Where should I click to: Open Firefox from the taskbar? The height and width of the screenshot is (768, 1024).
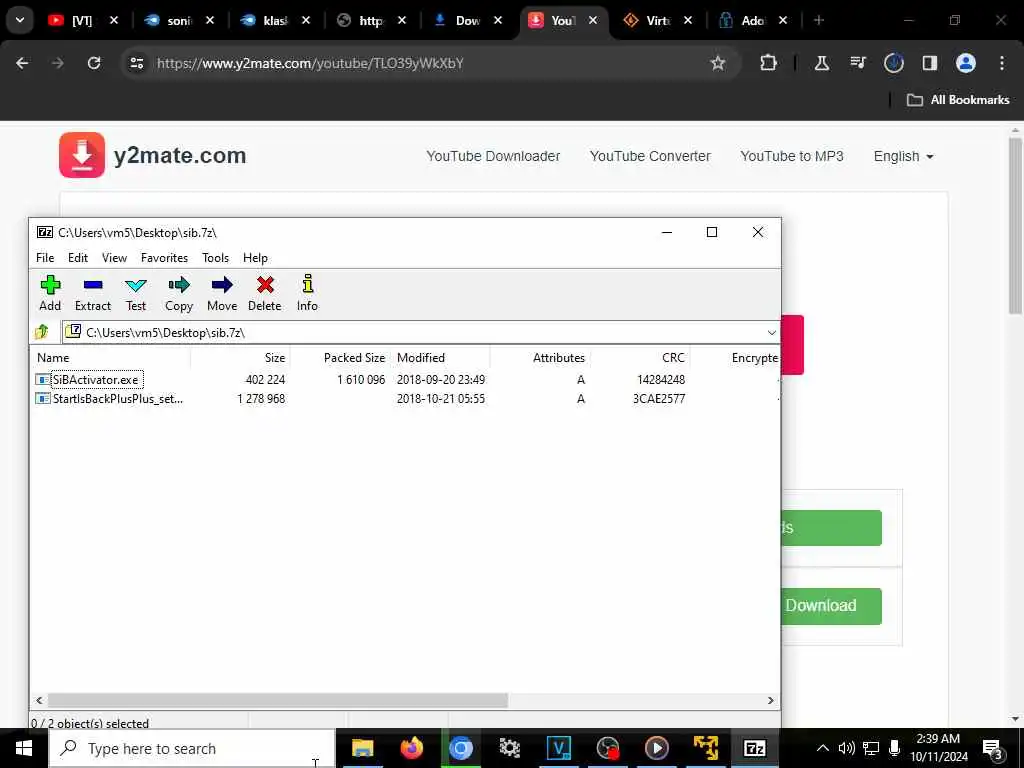[411, 748]
